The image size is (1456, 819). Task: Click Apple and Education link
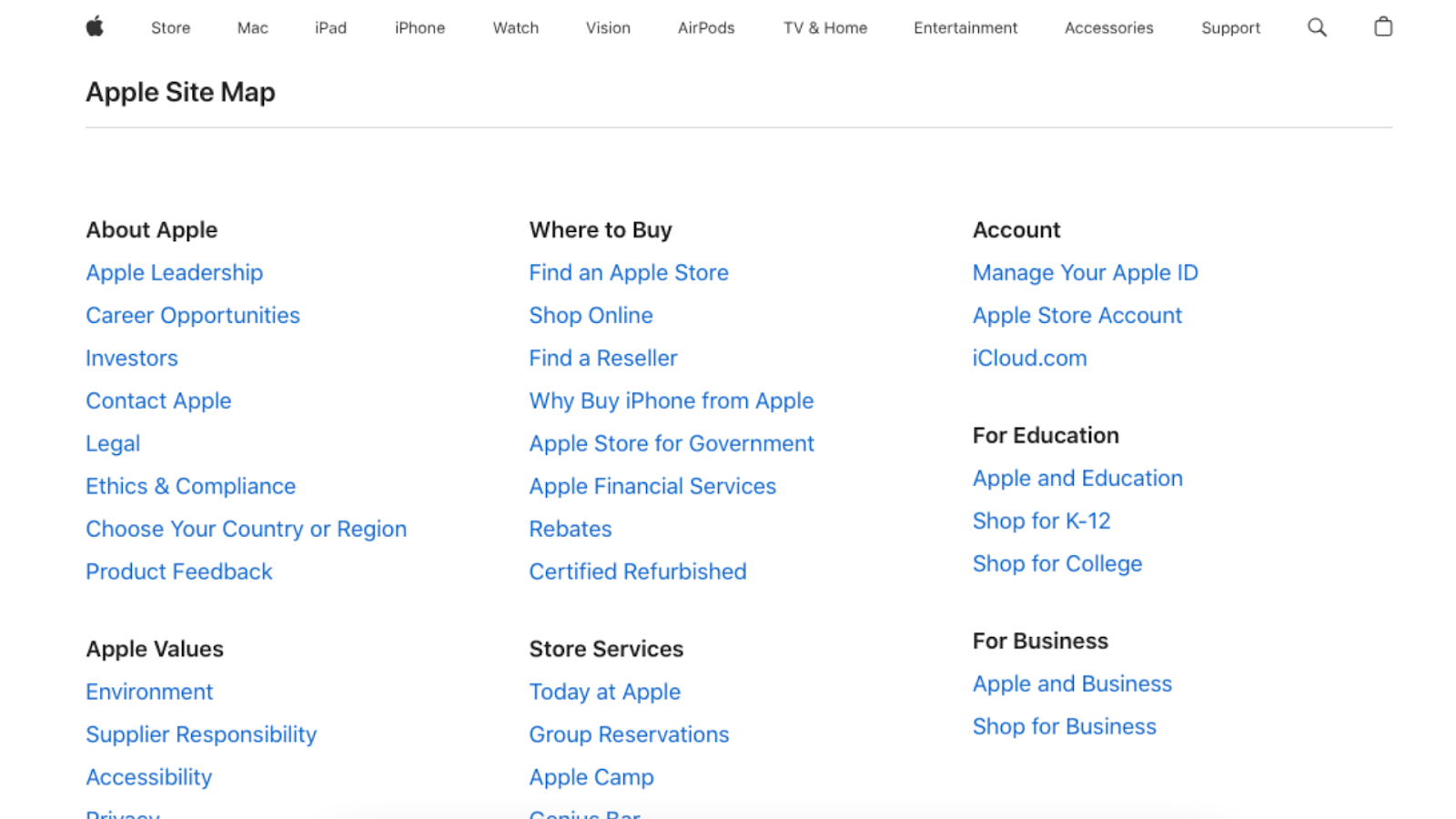pos(1077,479)
